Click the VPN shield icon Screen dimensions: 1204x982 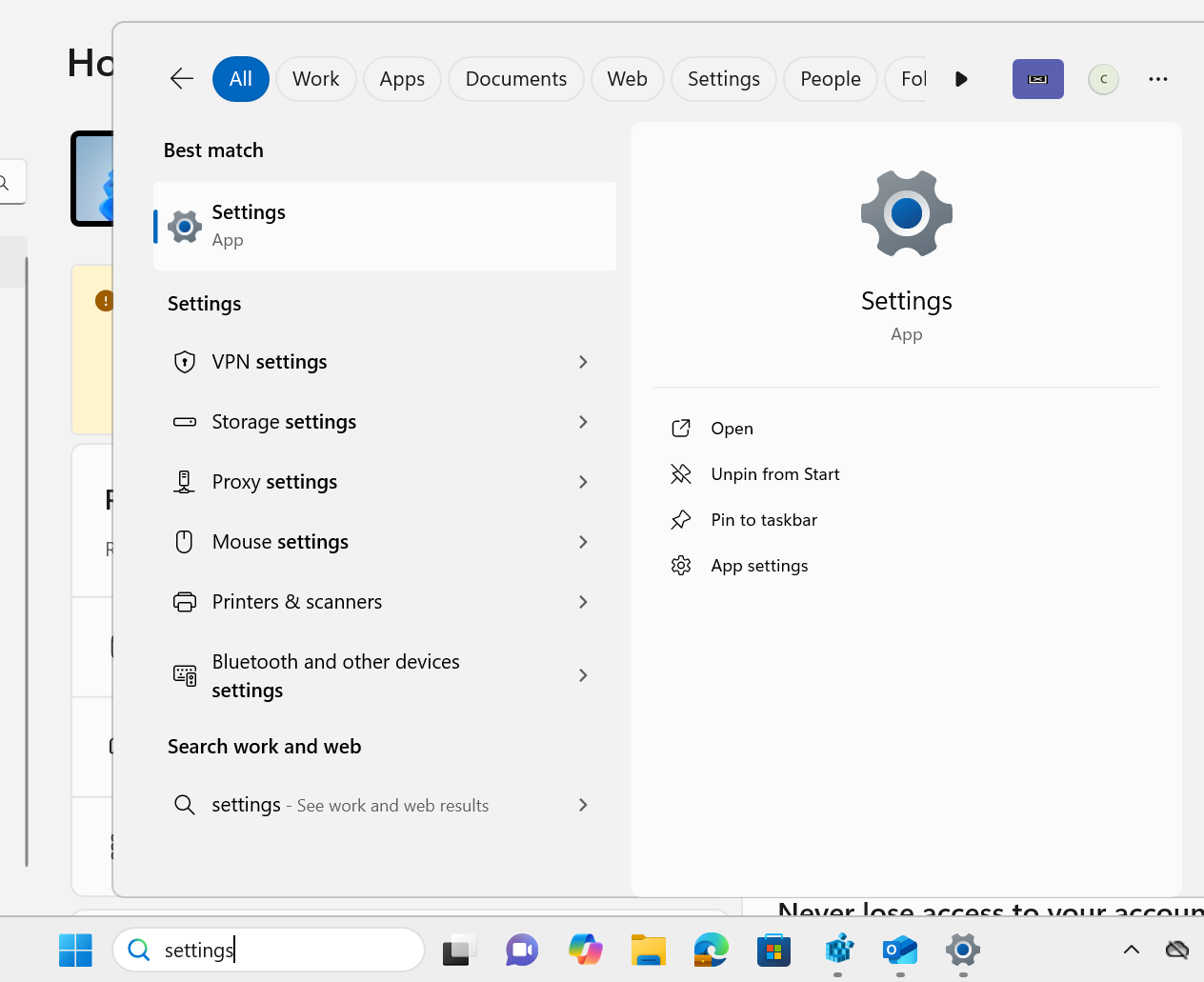point(185,362)
